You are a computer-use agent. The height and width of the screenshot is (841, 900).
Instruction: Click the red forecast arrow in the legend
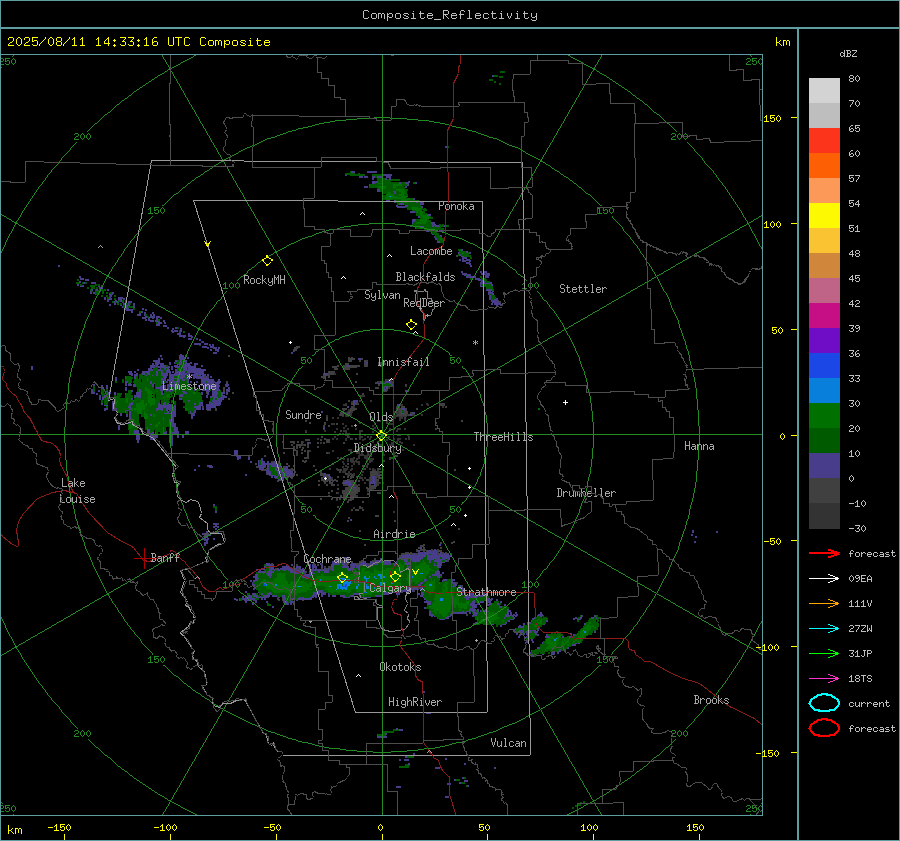[x=824, y=553]
